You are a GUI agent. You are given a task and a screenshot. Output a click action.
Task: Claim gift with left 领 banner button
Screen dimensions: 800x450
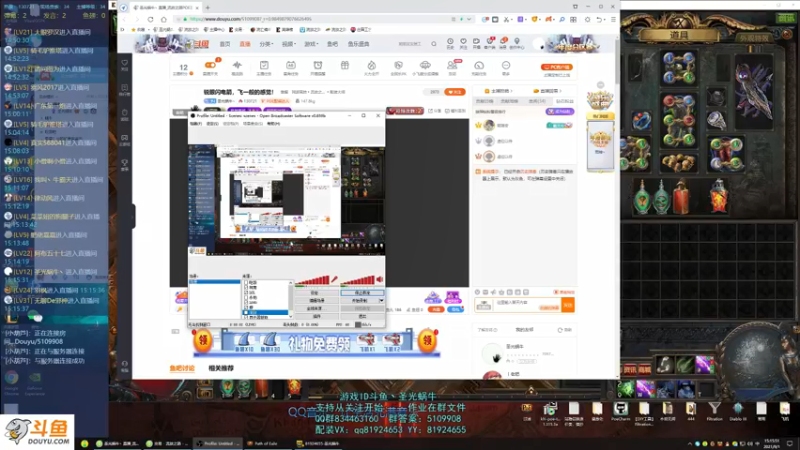coord(203,341)
